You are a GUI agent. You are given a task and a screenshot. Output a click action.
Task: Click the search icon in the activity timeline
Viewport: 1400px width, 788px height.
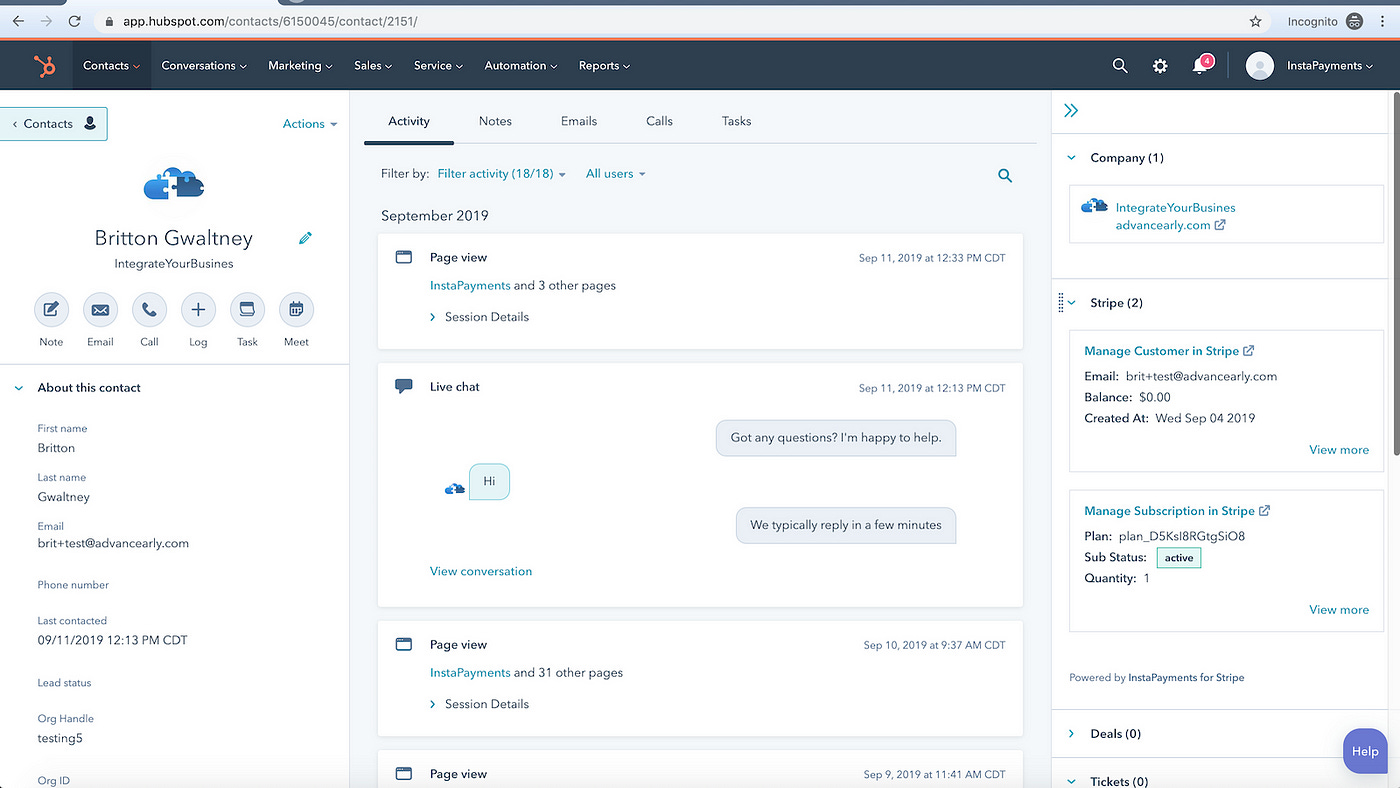(1005, 176)
